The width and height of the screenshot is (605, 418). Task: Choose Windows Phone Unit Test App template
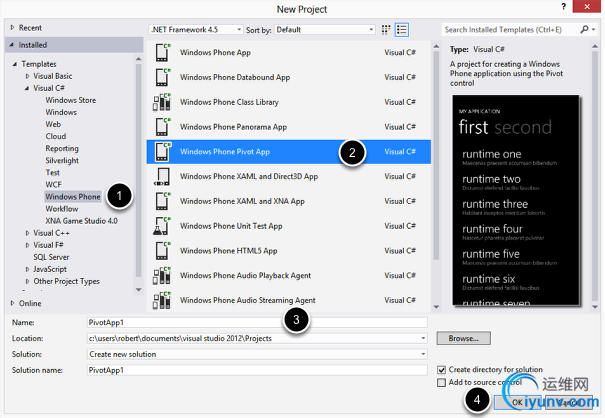pos(289,226)
